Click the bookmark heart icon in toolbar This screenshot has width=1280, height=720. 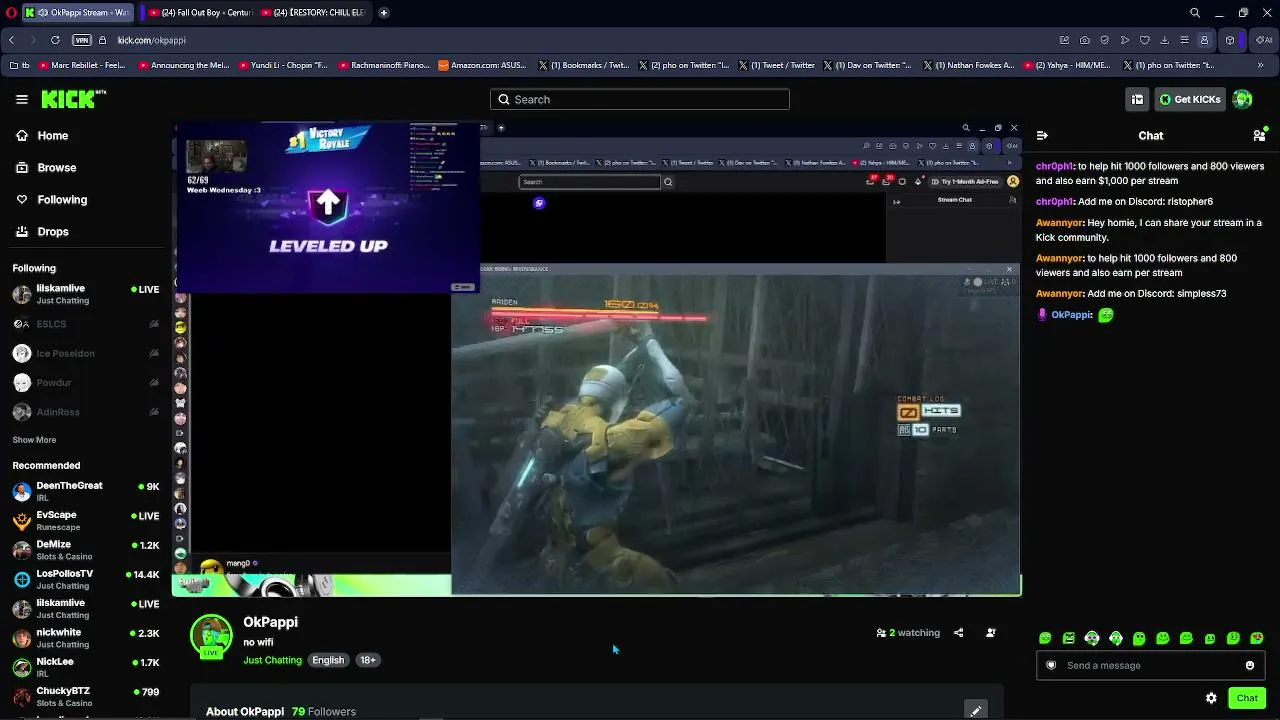[1145, 40]
